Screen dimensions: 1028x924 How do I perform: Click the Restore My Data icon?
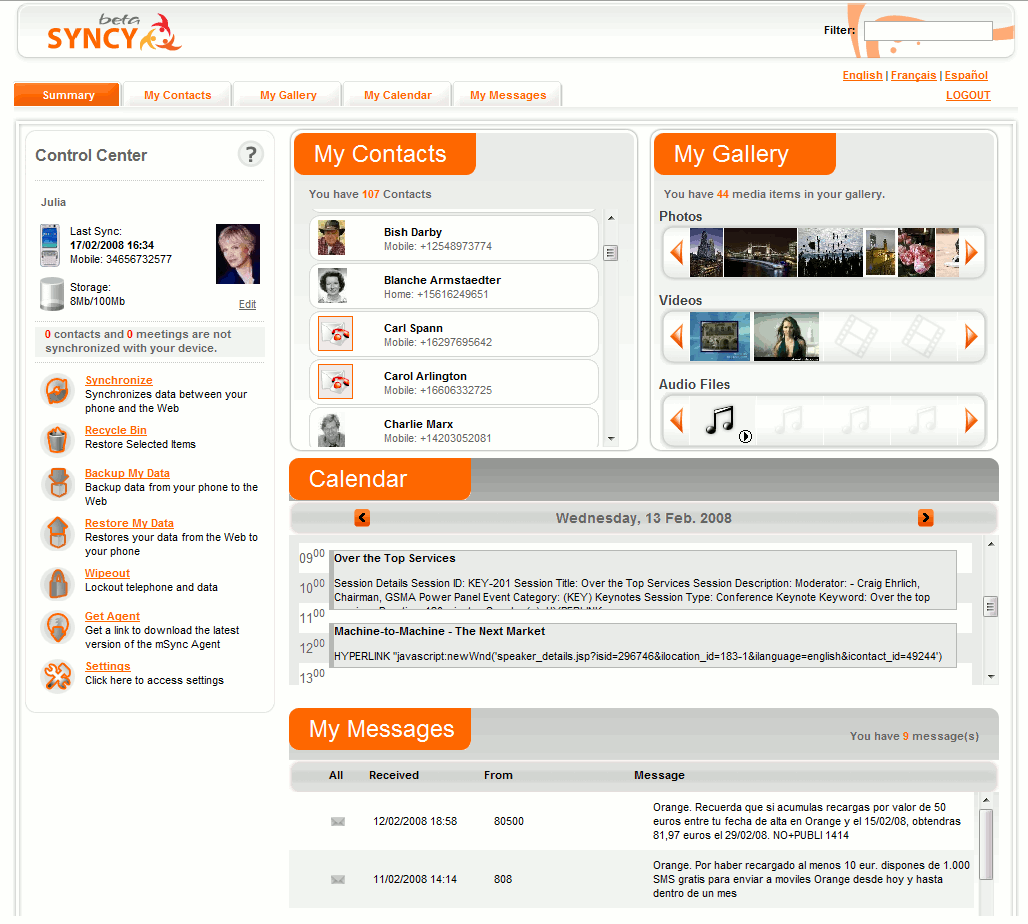(57, 533)
